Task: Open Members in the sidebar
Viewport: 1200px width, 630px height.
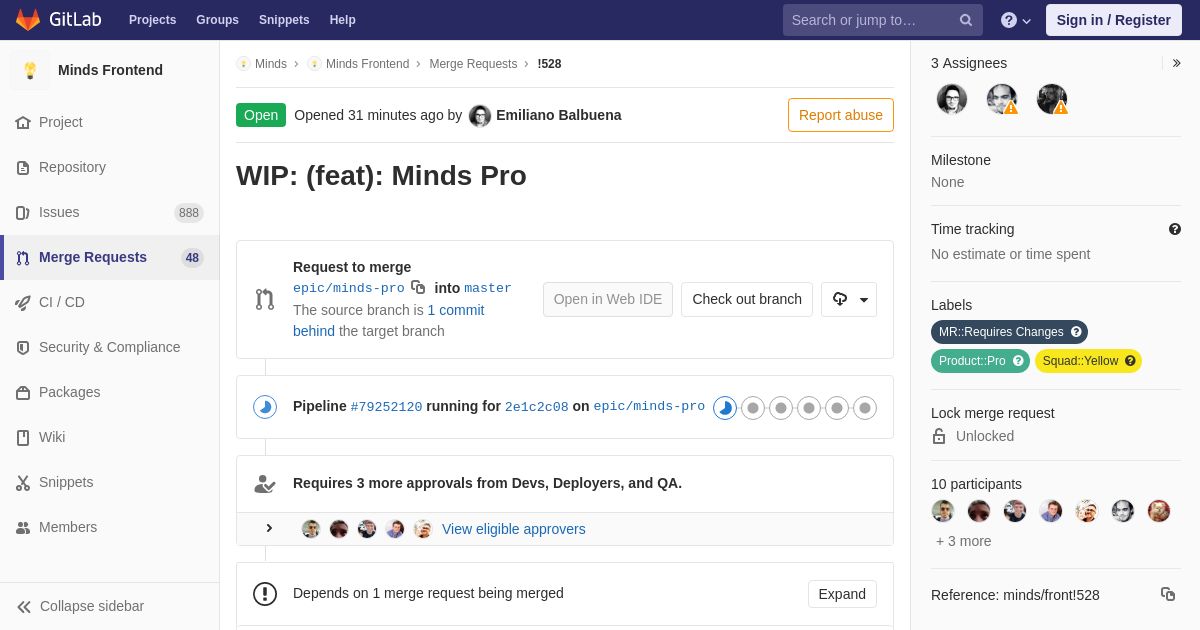Action: 110,527
